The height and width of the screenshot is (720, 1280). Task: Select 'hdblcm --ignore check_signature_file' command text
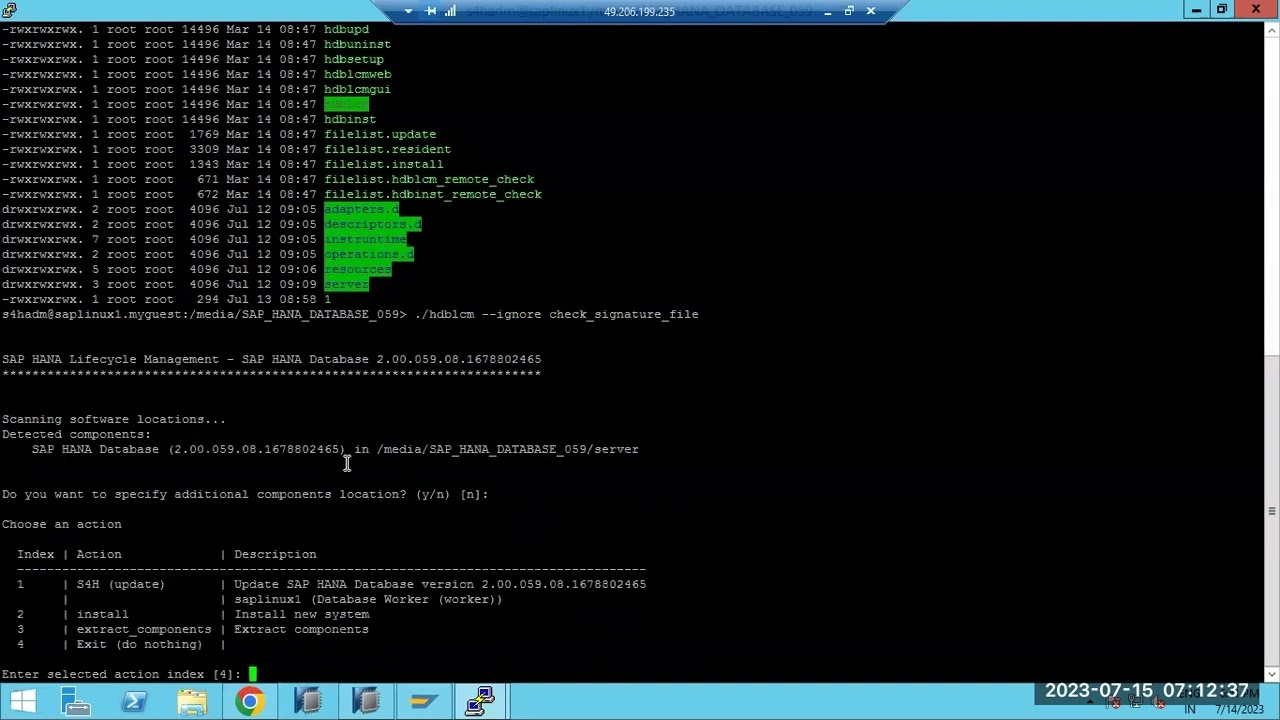pyautogui.click(x=556, y=314)
